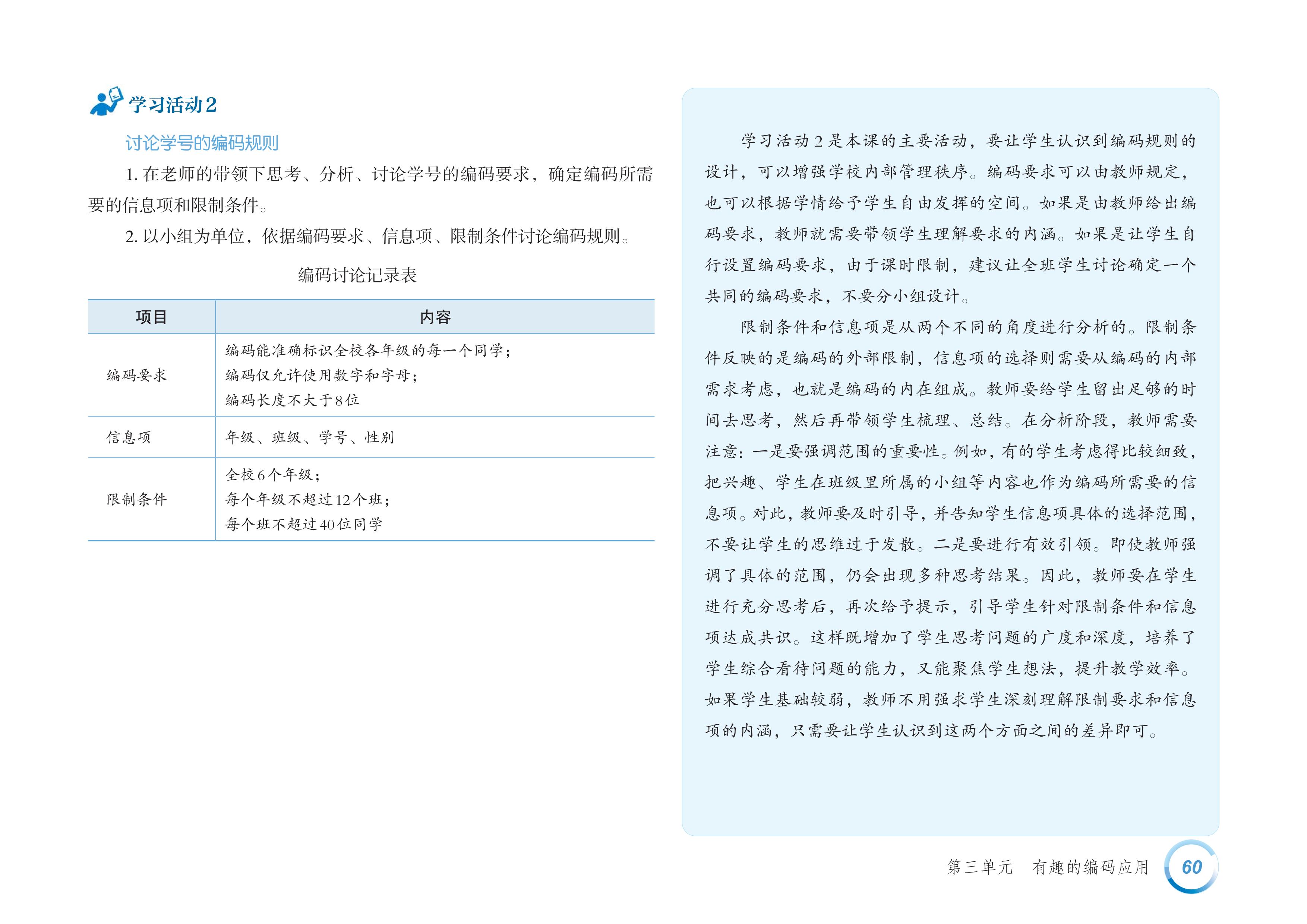Click the 学习活动2 heading text
Viewport: 1307px width, 924px height.
[172, 105]
